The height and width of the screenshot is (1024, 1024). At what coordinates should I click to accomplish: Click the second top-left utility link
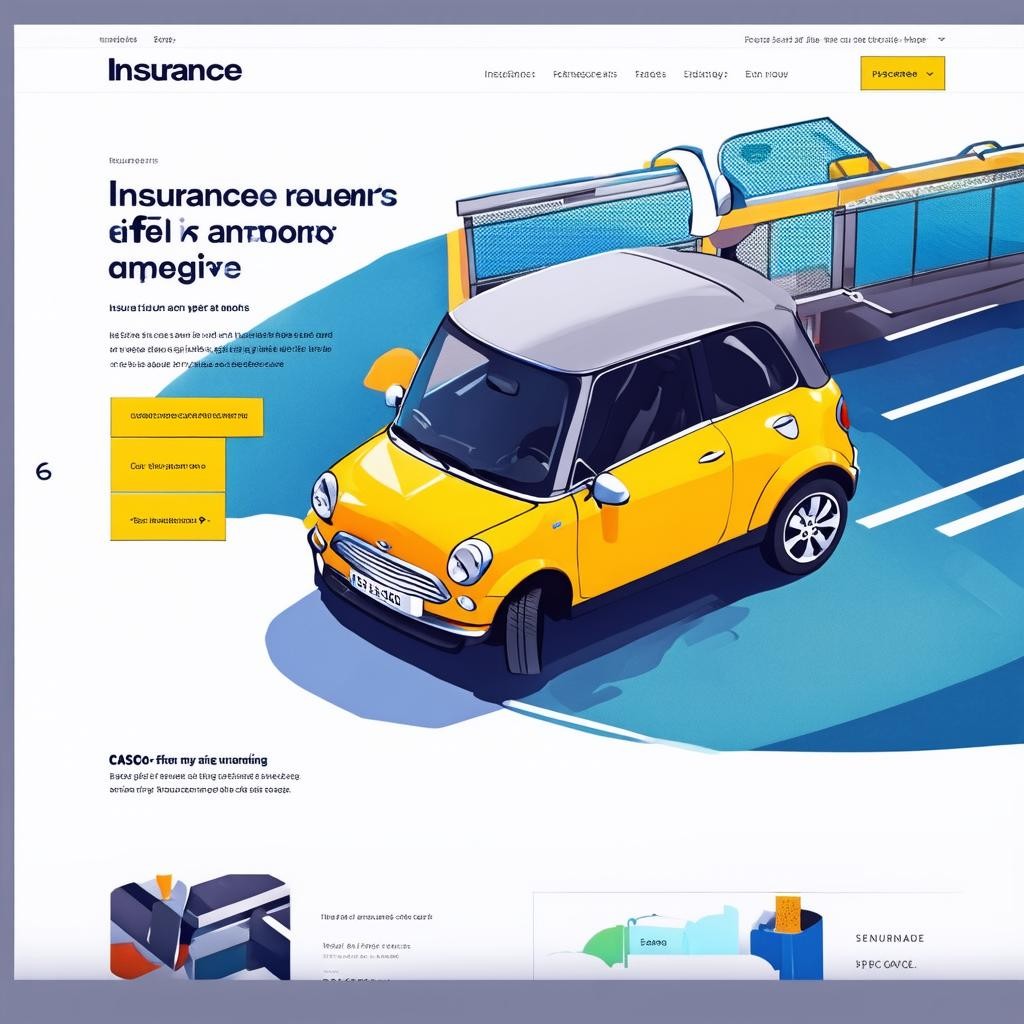[164, 40]
